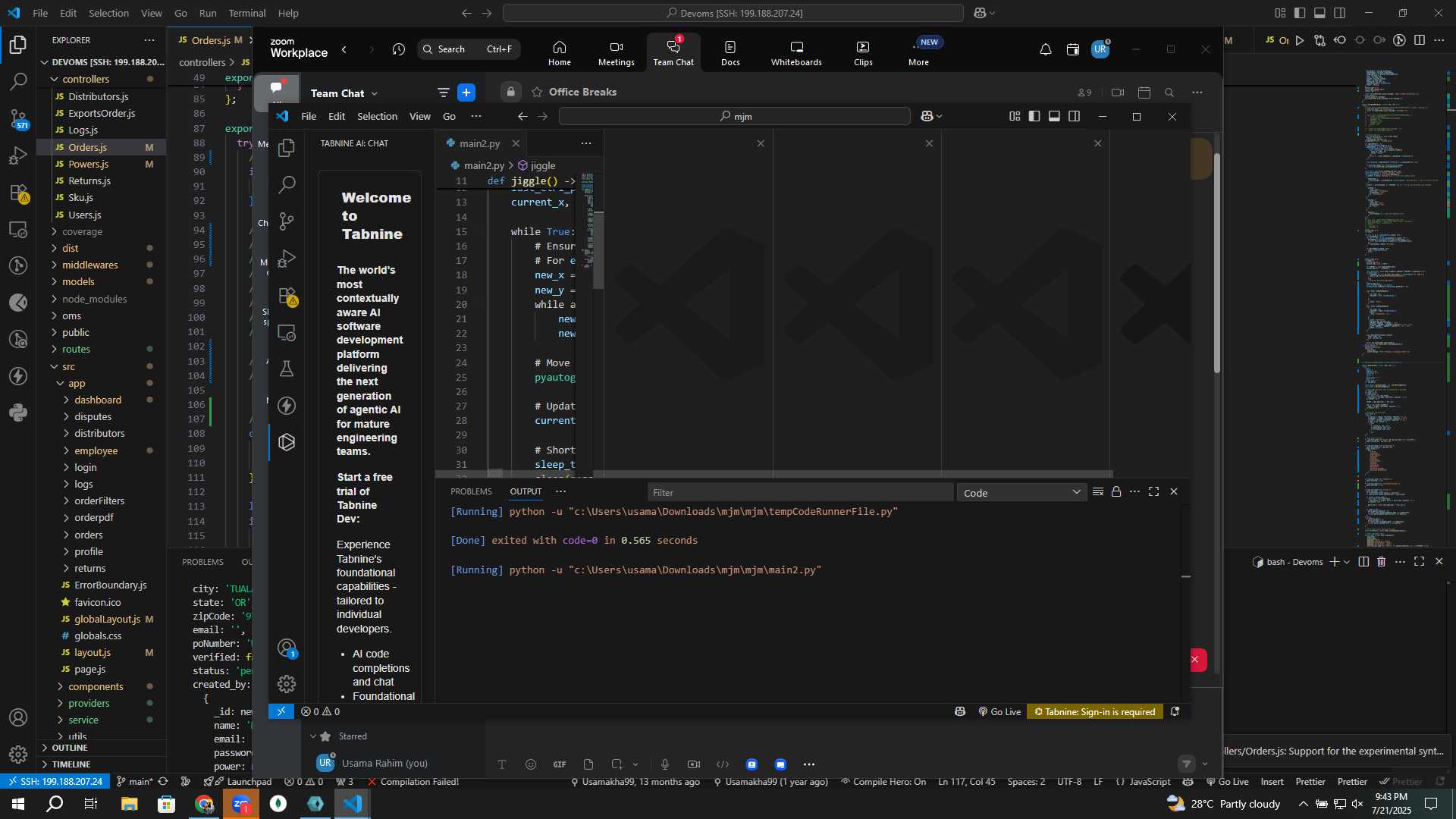Screen dimensions: 1456x819
Task: Click the Zoom chat vertical scrollbar
Action: tap(1216, 262)
